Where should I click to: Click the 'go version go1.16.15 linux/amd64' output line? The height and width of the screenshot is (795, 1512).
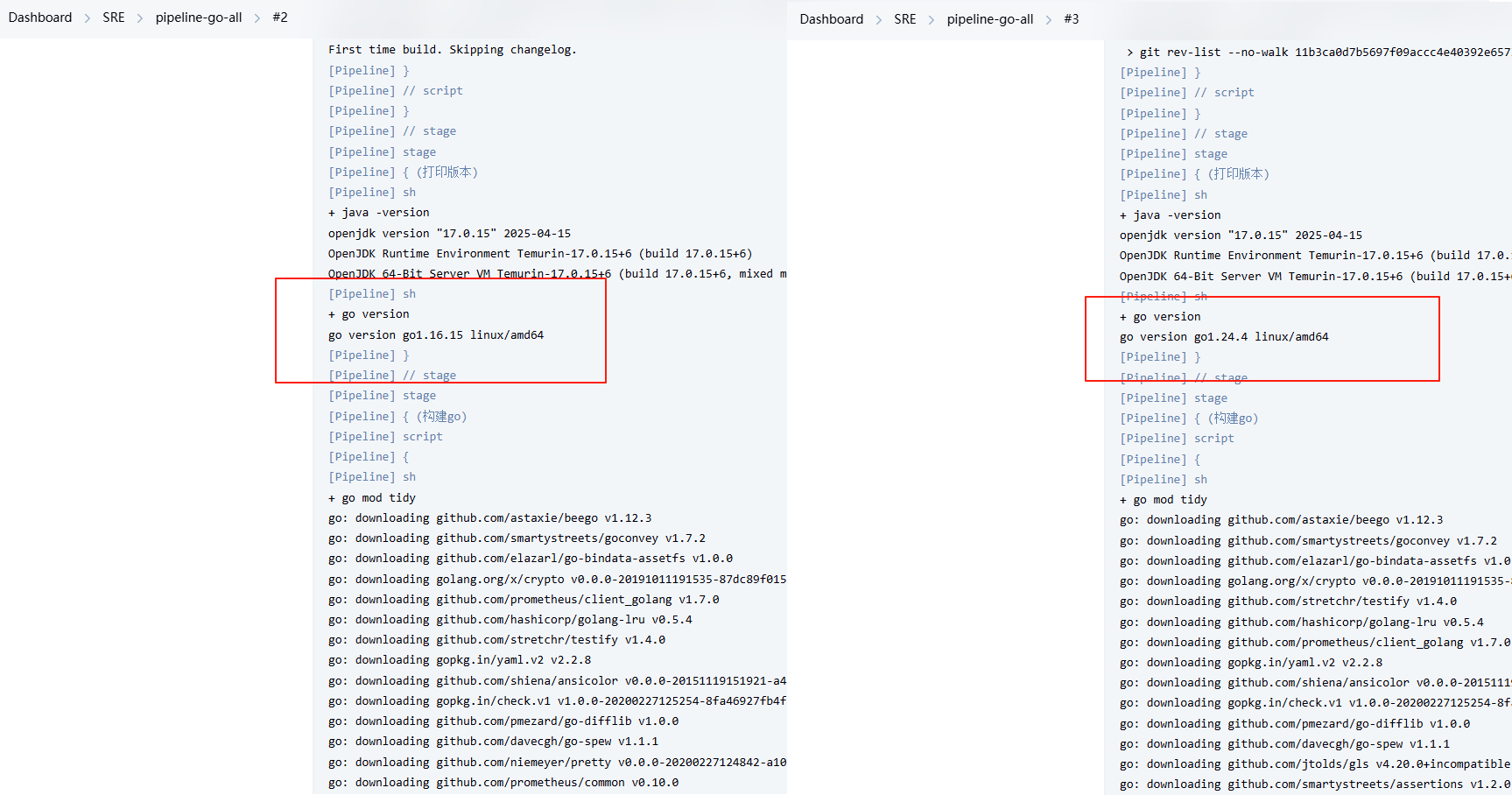(436, 335)
